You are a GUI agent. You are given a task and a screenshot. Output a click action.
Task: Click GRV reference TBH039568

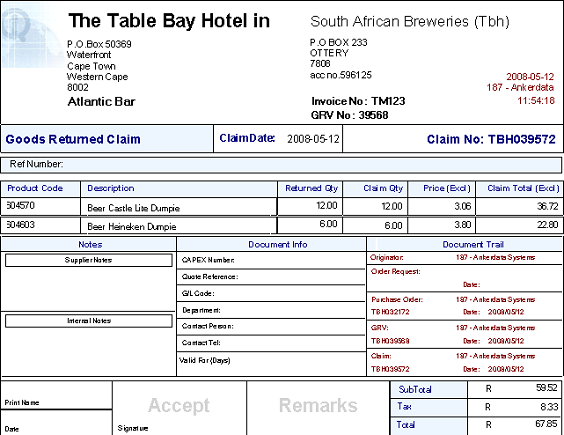(390, 341)
